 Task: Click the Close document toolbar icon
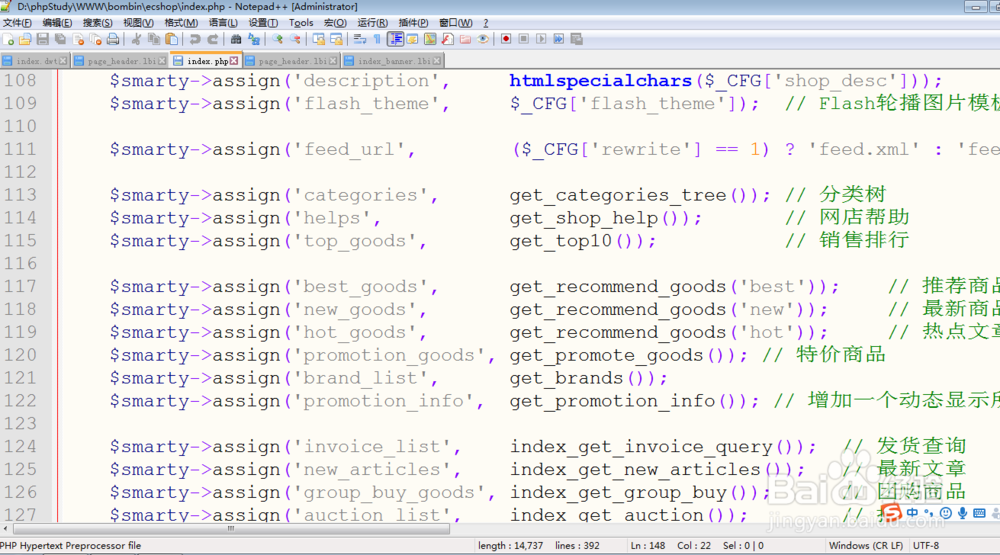(78, 39)
